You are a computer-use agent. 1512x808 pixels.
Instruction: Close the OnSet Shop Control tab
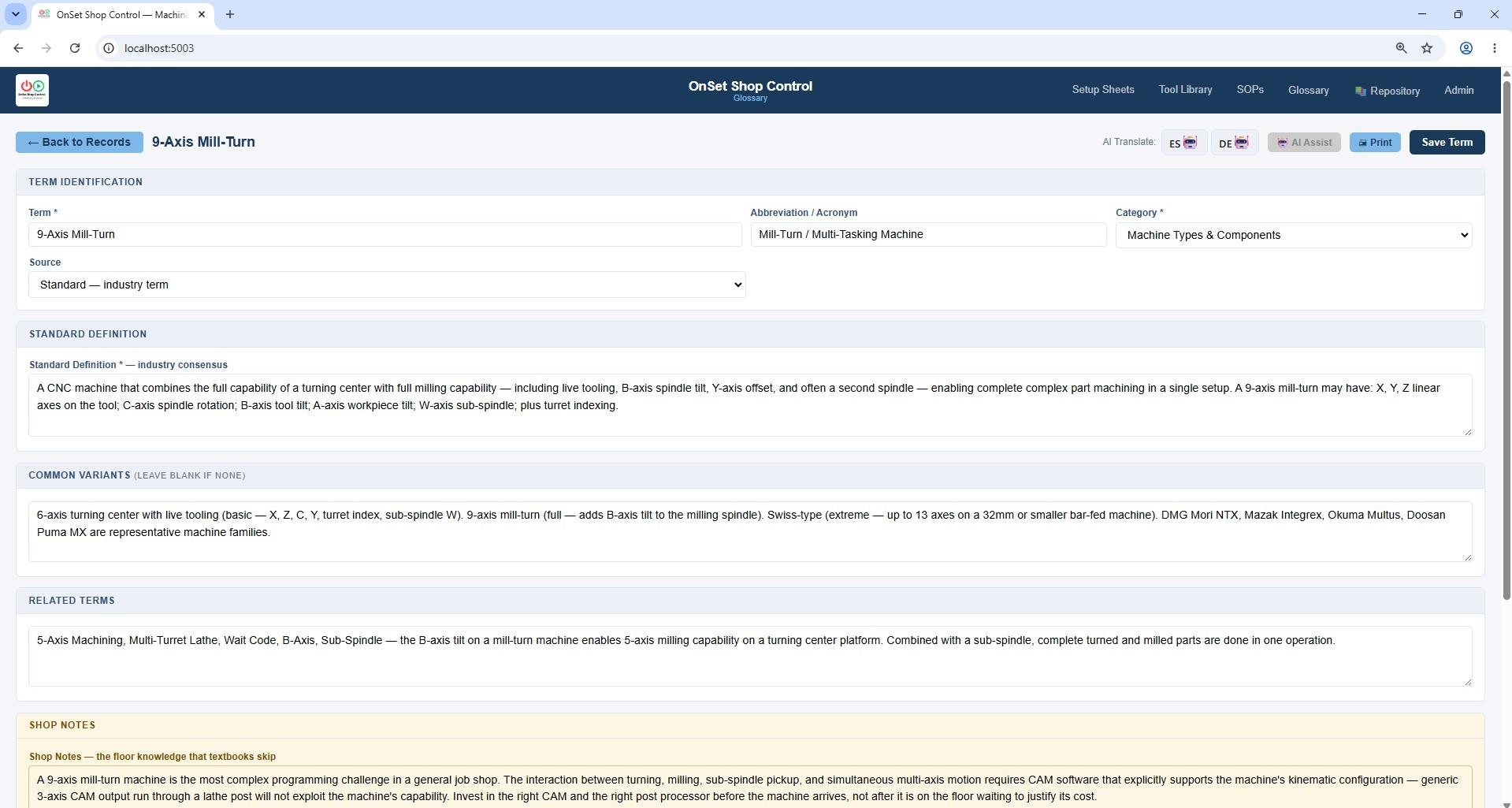coord(202,14)
